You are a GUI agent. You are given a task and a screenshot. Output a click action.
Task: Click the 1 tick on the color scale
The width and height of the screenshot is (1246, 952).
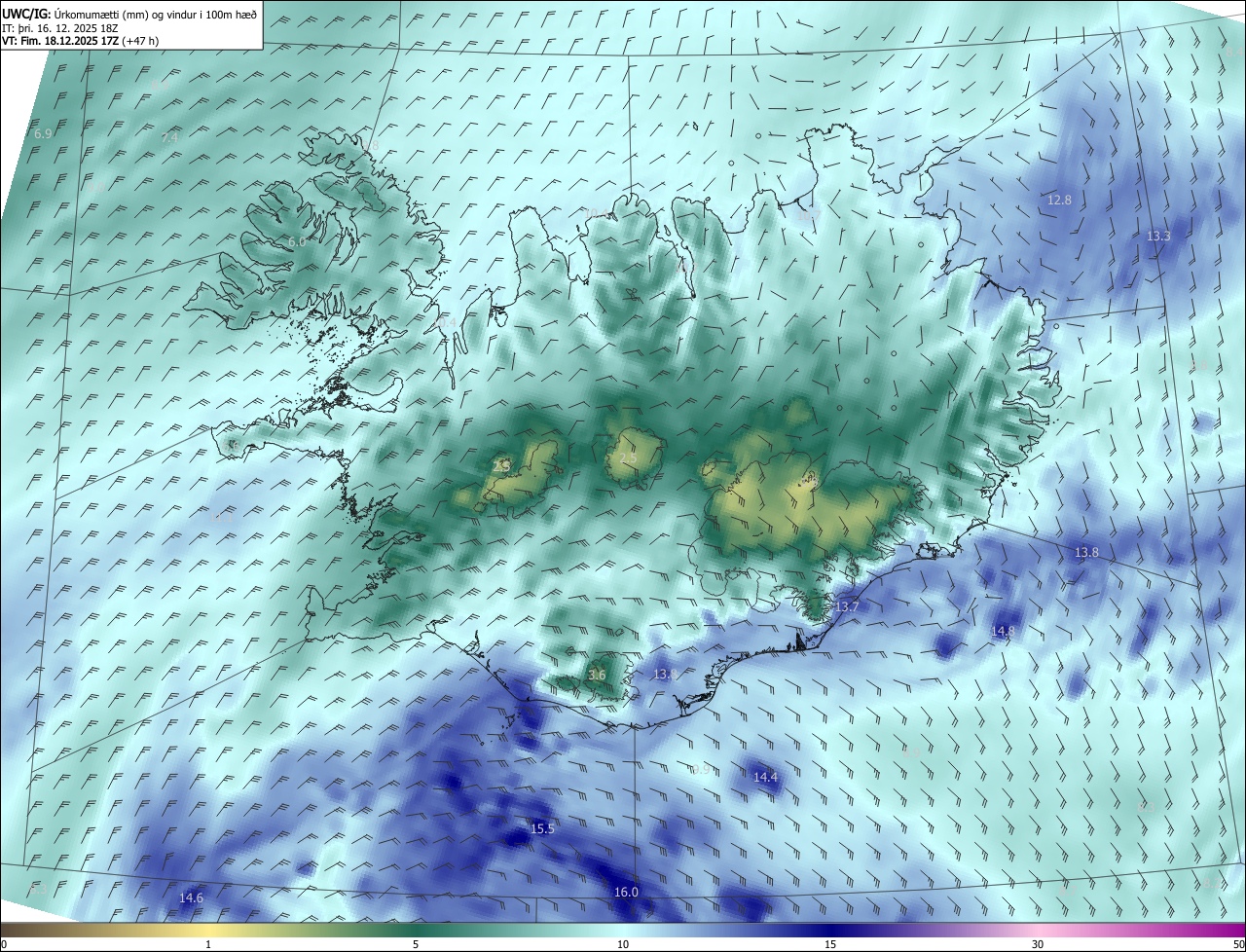click(208, 944)
